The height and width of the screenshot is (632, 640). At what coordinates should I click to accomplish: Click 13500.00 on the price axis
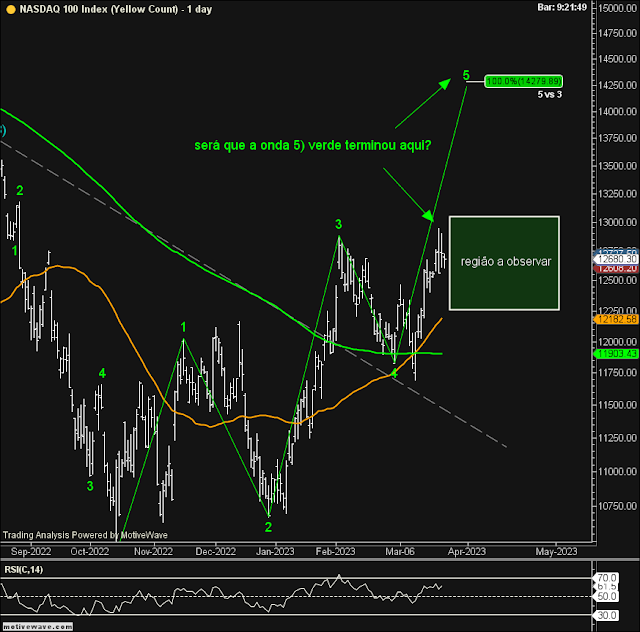tap(618, 166)
